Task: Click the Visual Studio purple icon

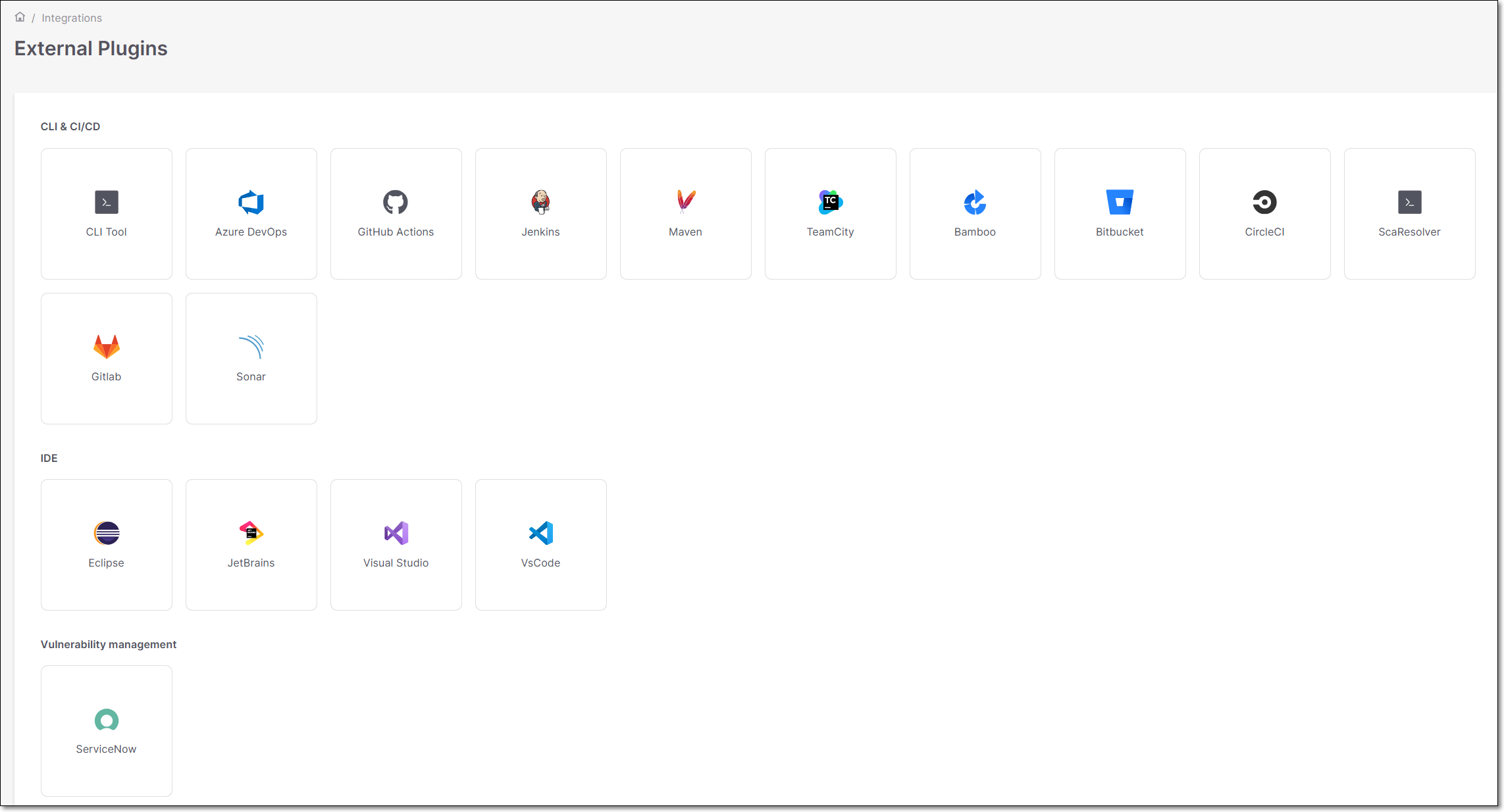Action: pos(396,533)
